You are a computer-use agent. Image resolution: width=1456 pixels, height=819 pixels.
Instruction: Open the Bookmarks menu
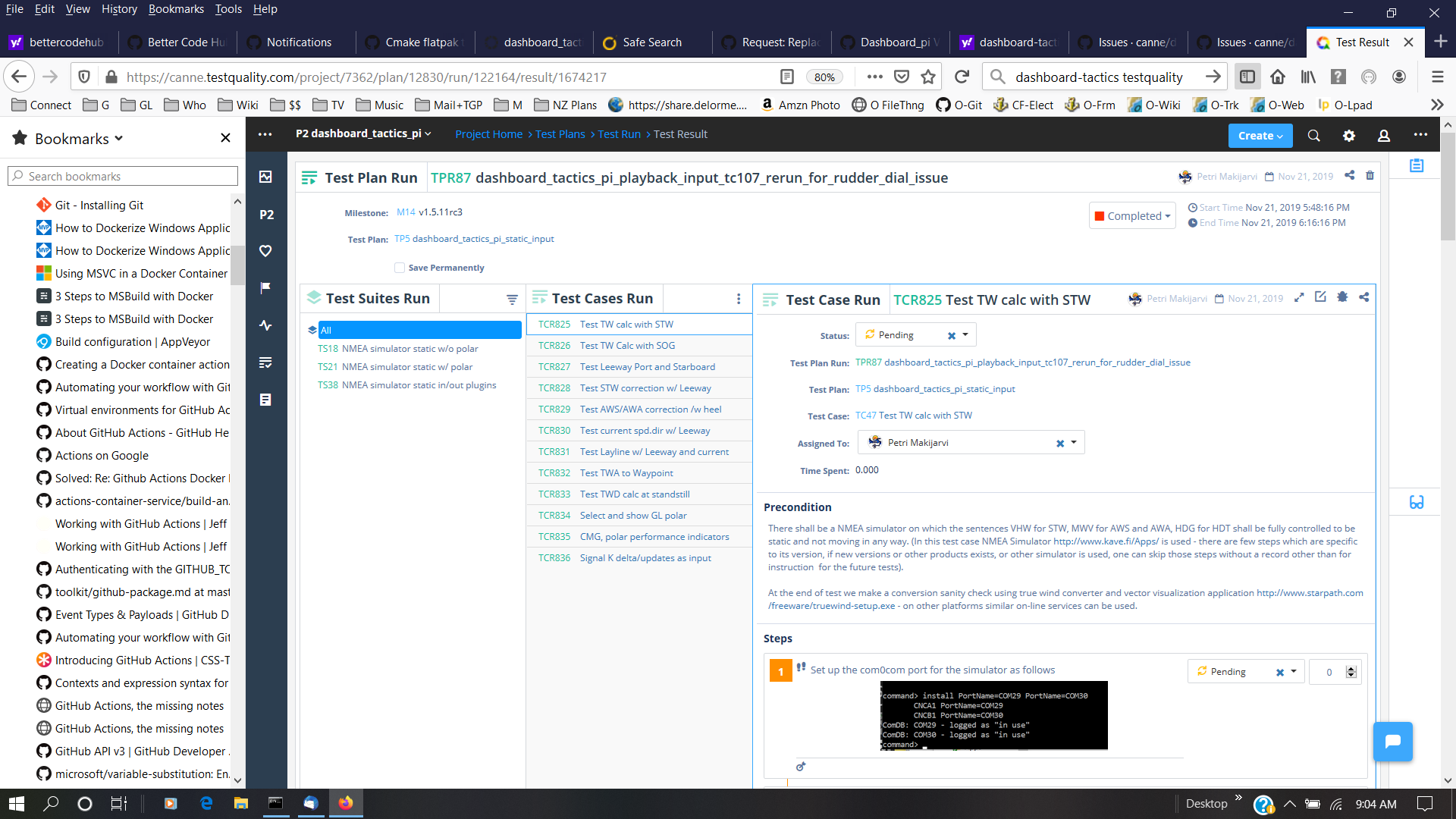[x=176, y=8]
